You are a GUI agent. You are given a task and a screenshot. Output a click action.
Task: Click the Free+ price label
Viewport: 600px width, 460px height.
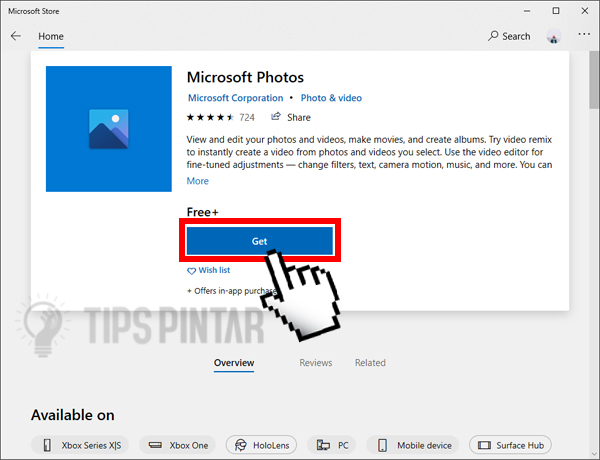pos(202,212)
